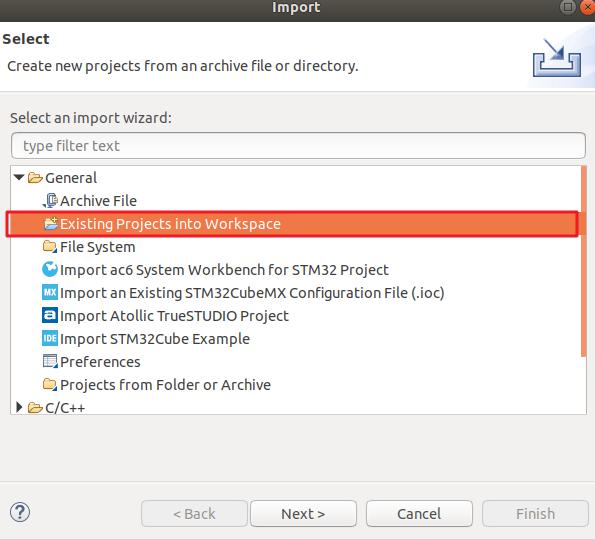The image size is (595, 539).
Task: Click the MX icon for STM32CubeMX import
Action: point(50,293)
